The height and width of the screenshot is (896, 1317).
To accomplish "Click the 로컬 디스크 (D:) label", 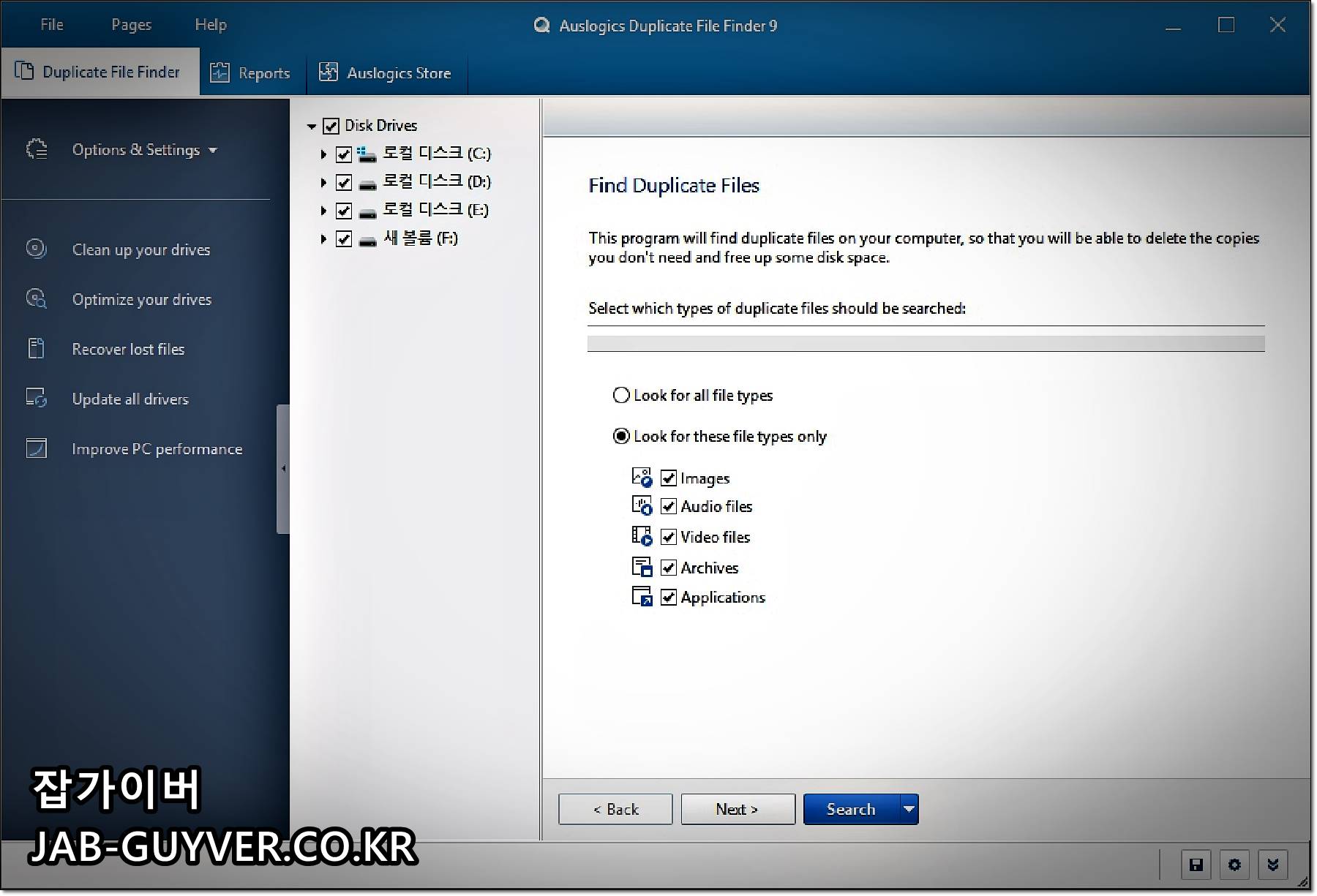I will tap(437, 181).
